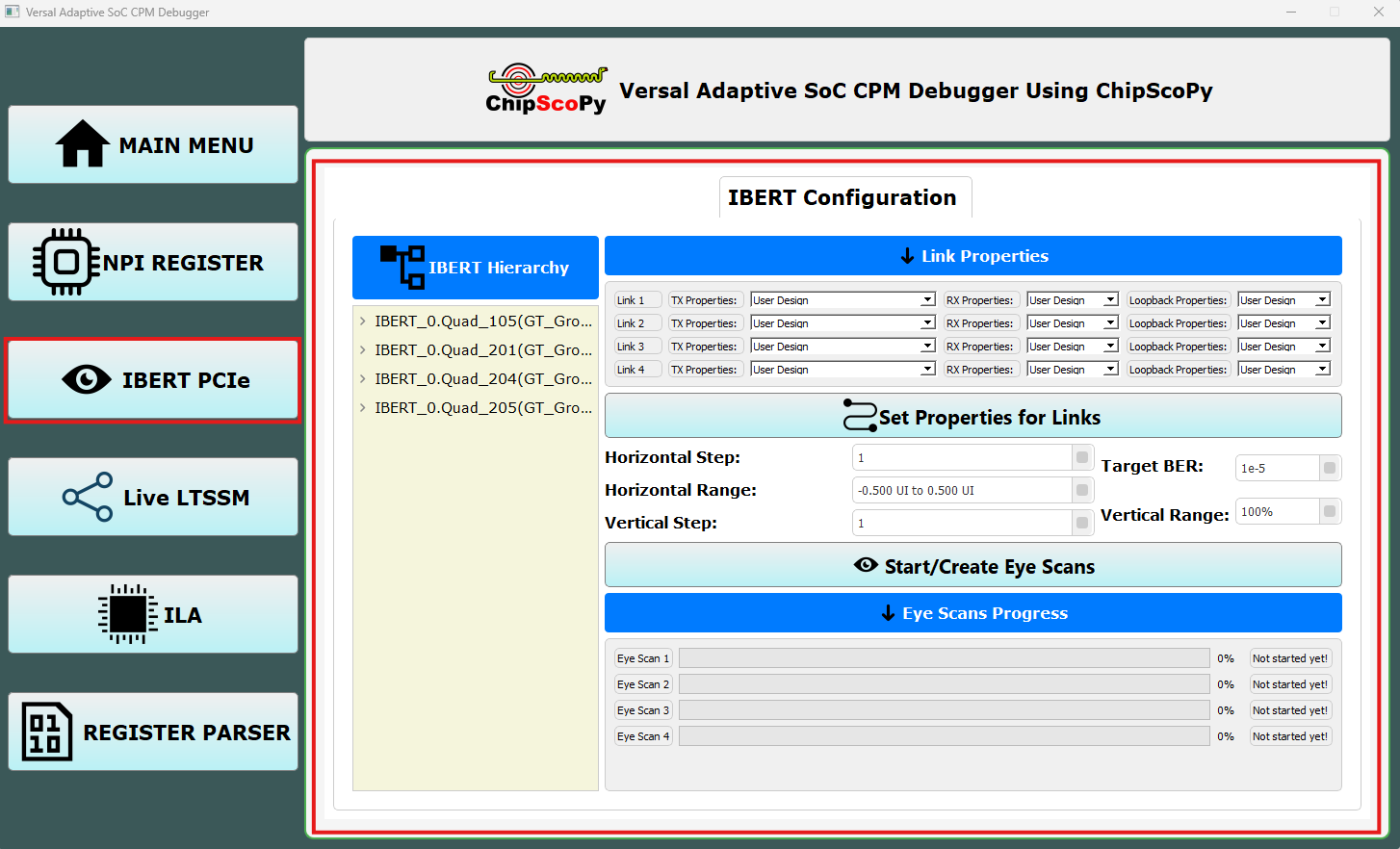Open Link 1 Loopback Properties dropdown
The height and width of the screenshot is (849, 1400).
click(1283, 300)
